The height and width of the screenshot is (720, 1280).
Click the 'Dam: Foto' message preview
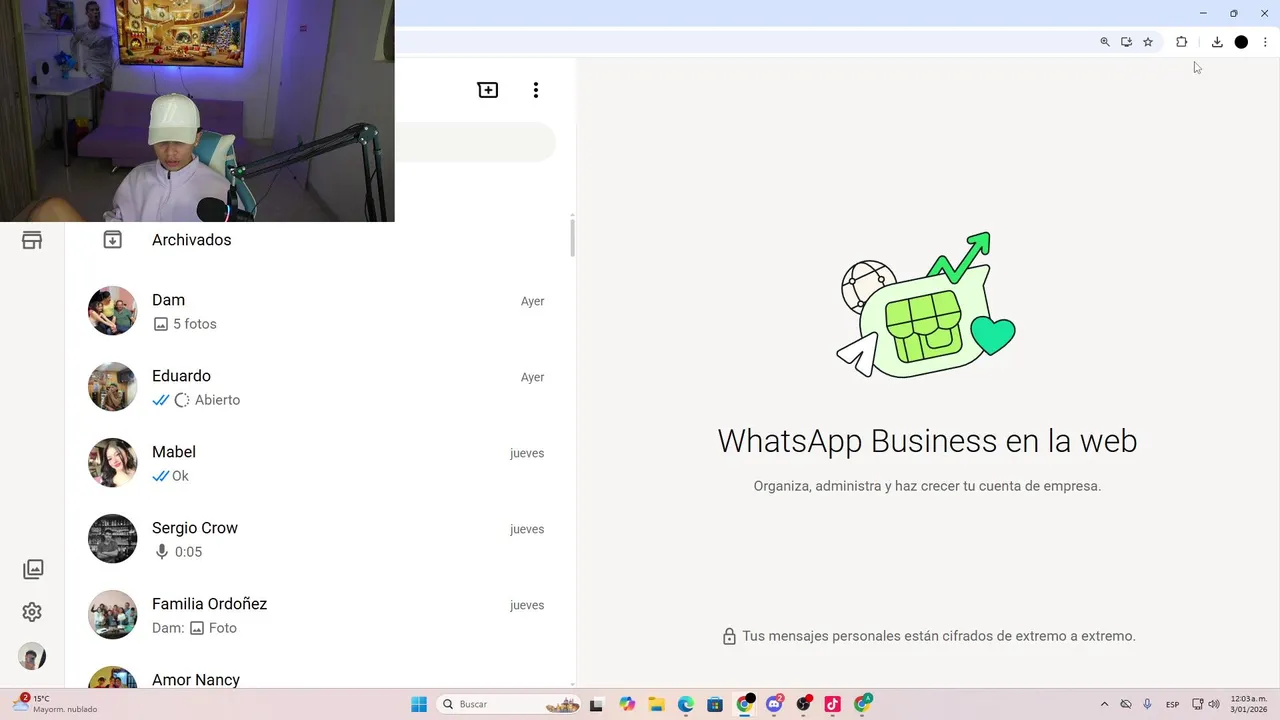tap(195, 628)
